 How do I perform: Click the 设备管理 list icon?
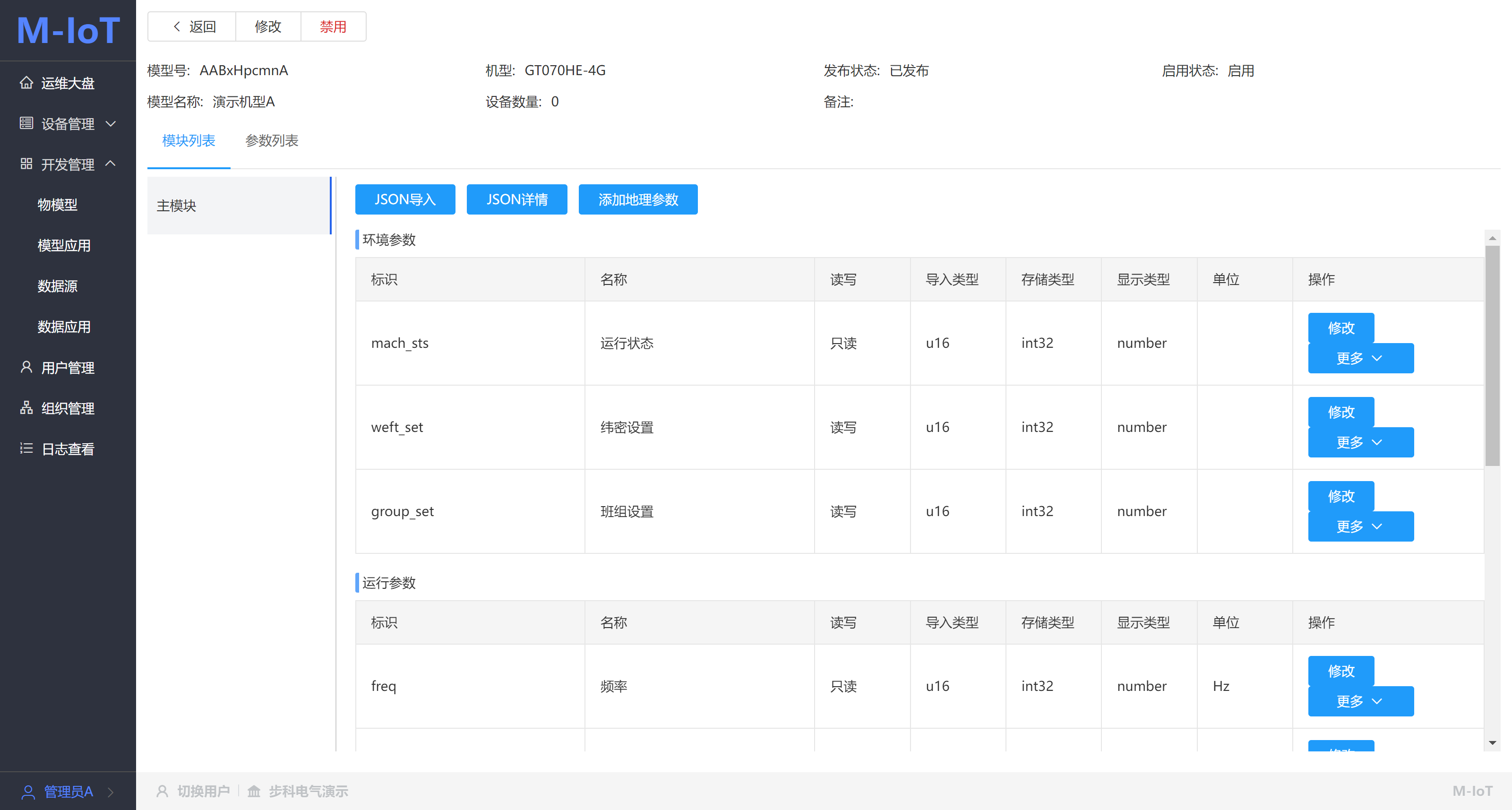point(26,123)
